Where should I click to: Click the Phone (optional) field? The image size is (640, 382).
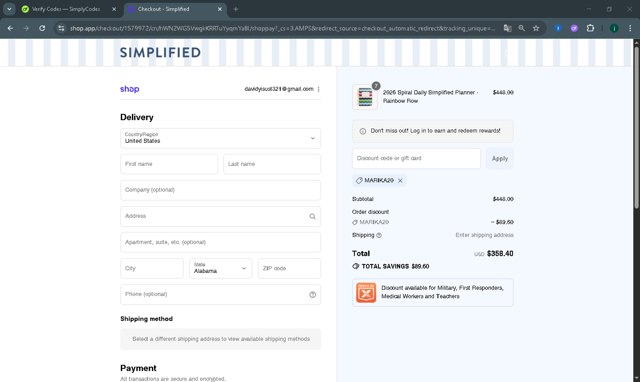pos(220,295)
